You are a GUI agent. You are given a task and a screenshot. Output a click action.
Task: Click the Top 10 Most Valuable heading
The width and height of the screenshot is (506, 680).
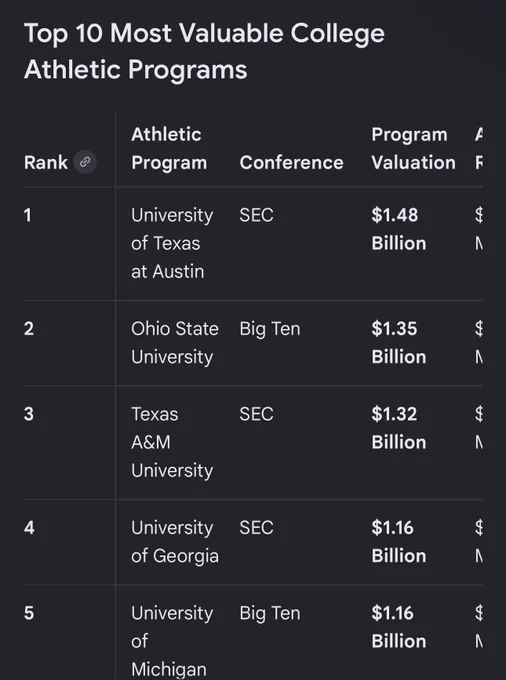click(x=204, y=51)
